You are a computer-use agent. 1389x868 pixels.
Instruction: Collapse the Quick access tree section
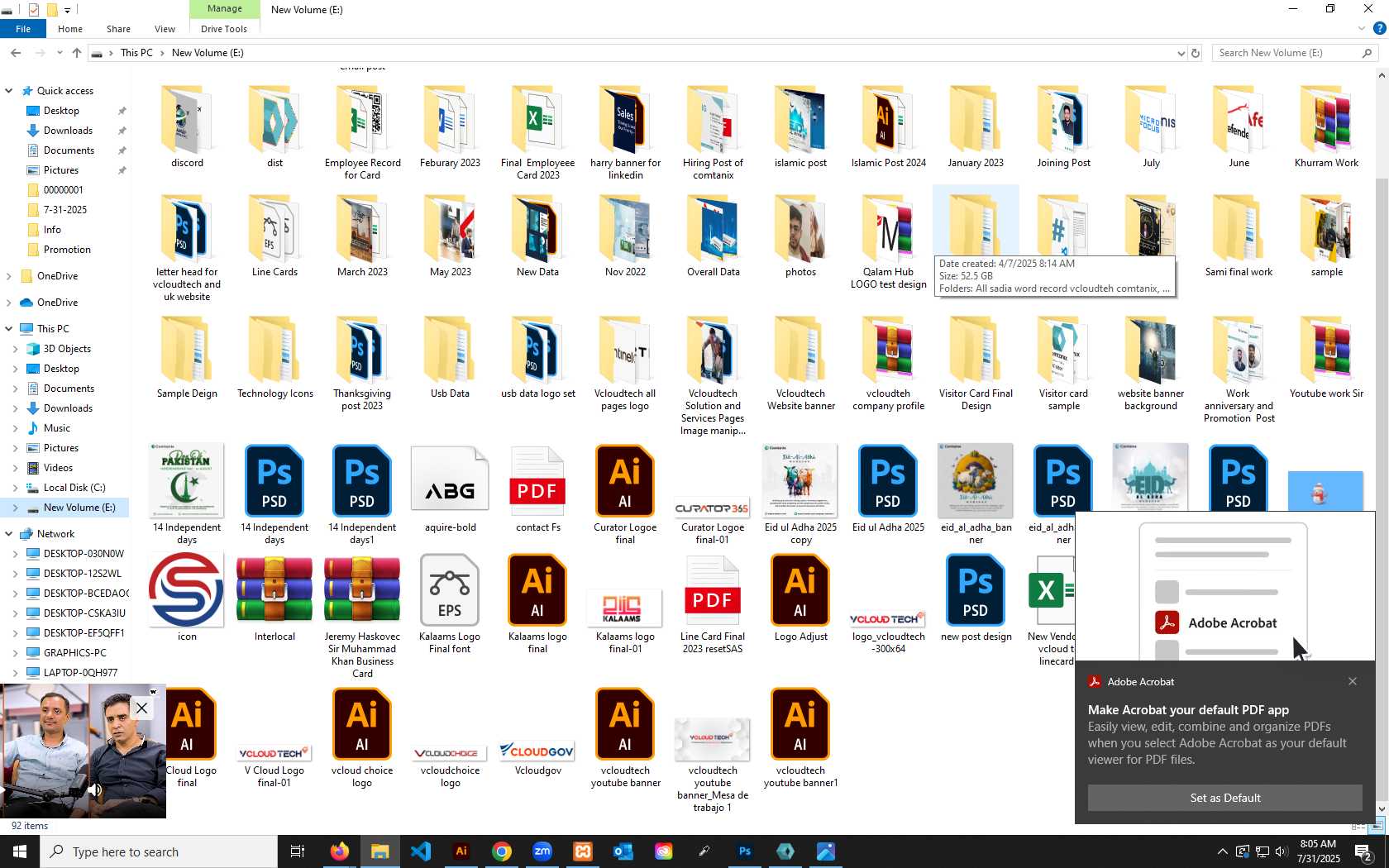[9, 91]
